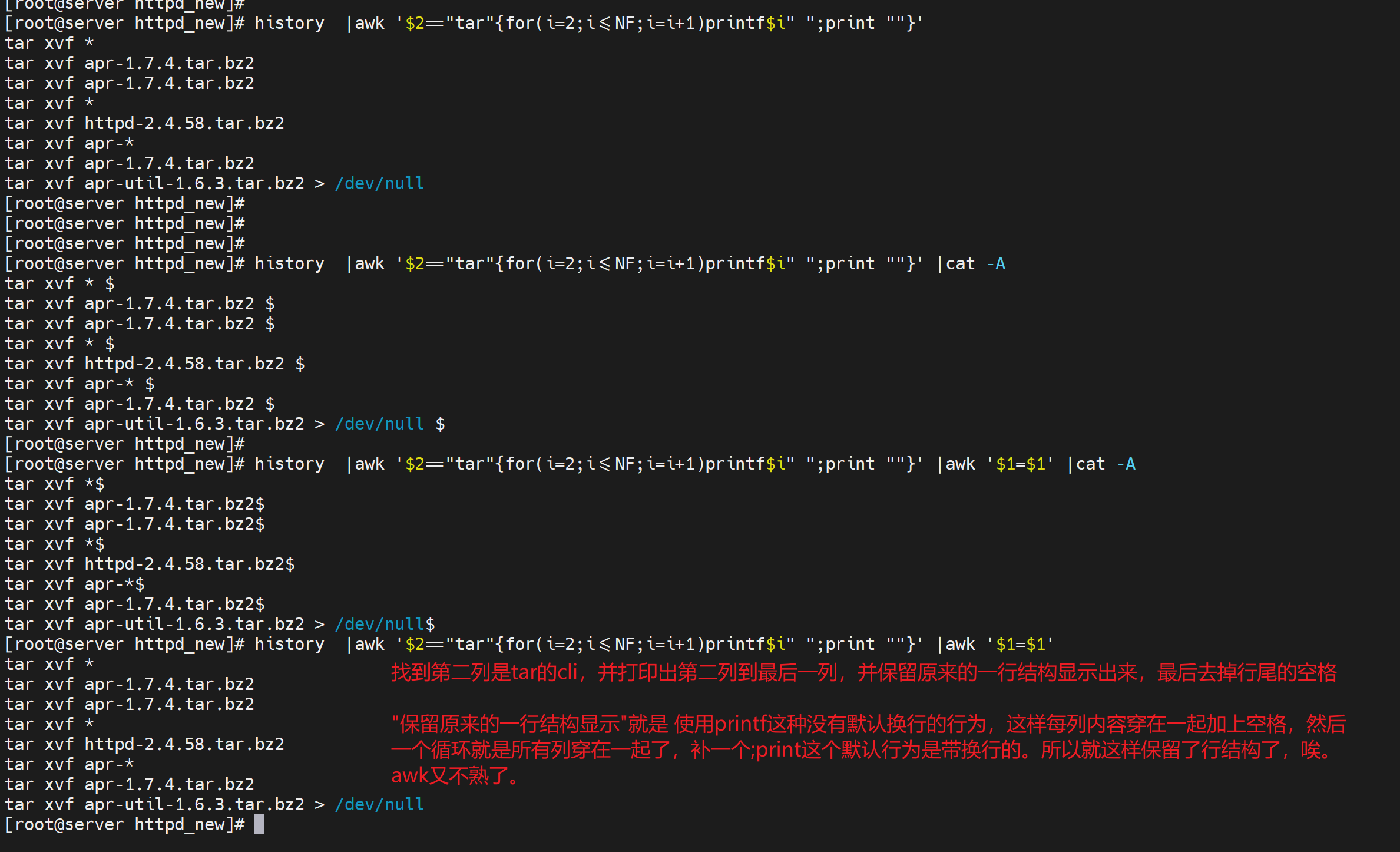Click '/dev/null$' output with no space before dollar
1400x852 pixels.
385,624
